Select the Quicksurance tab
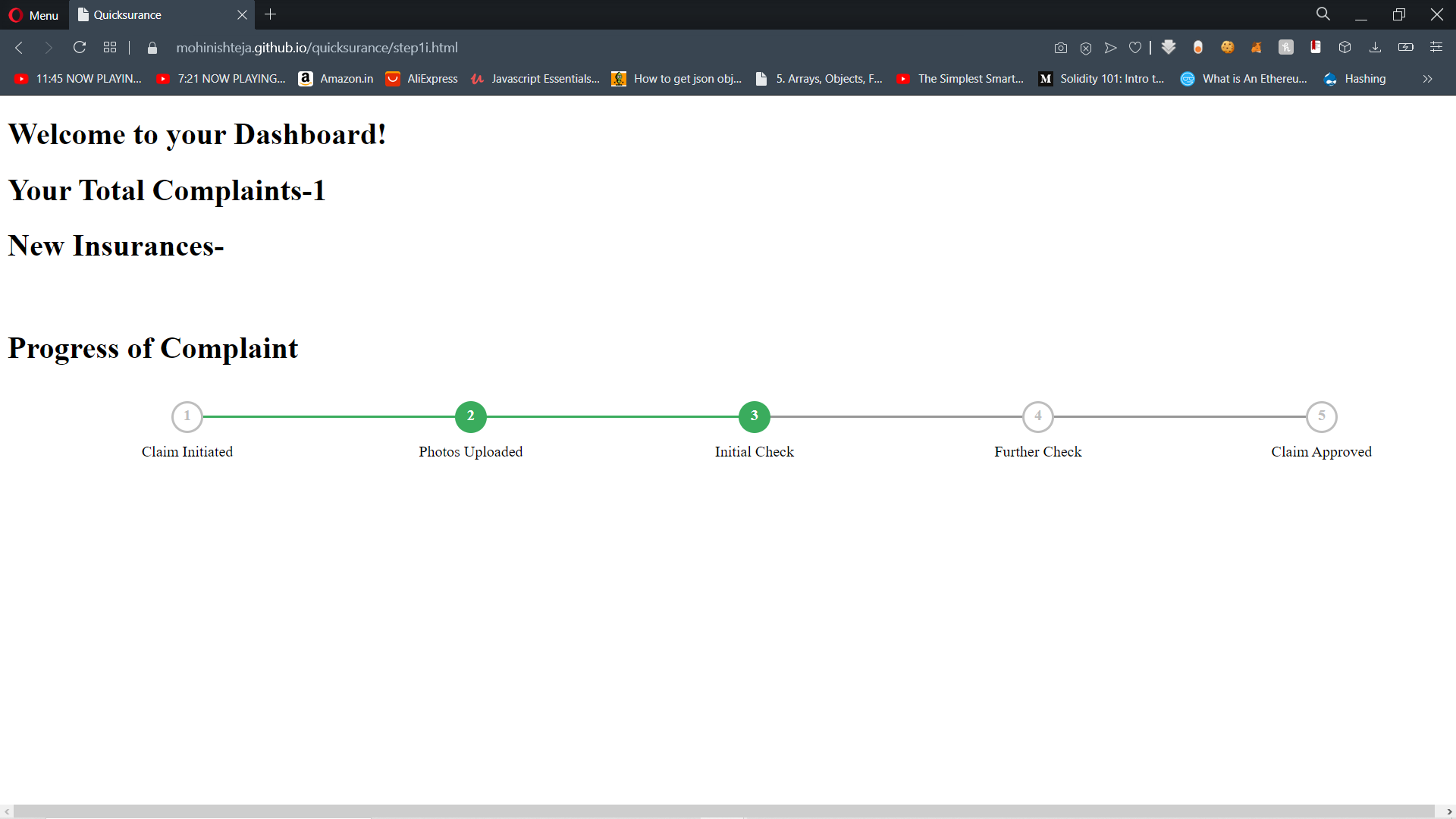This screenshot has width=1456, height=819. [152, 15]
